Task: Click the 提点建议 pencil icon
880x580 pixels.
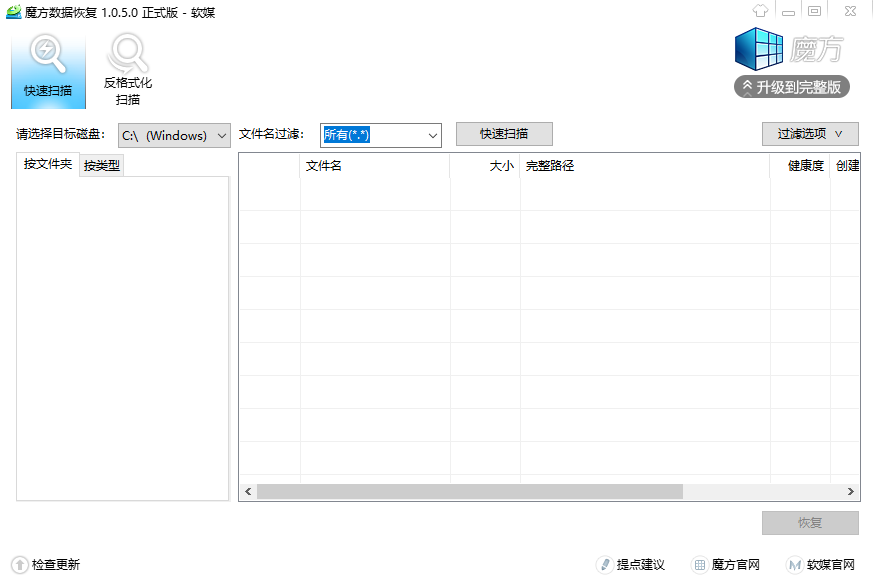Action: coord(604,565)
